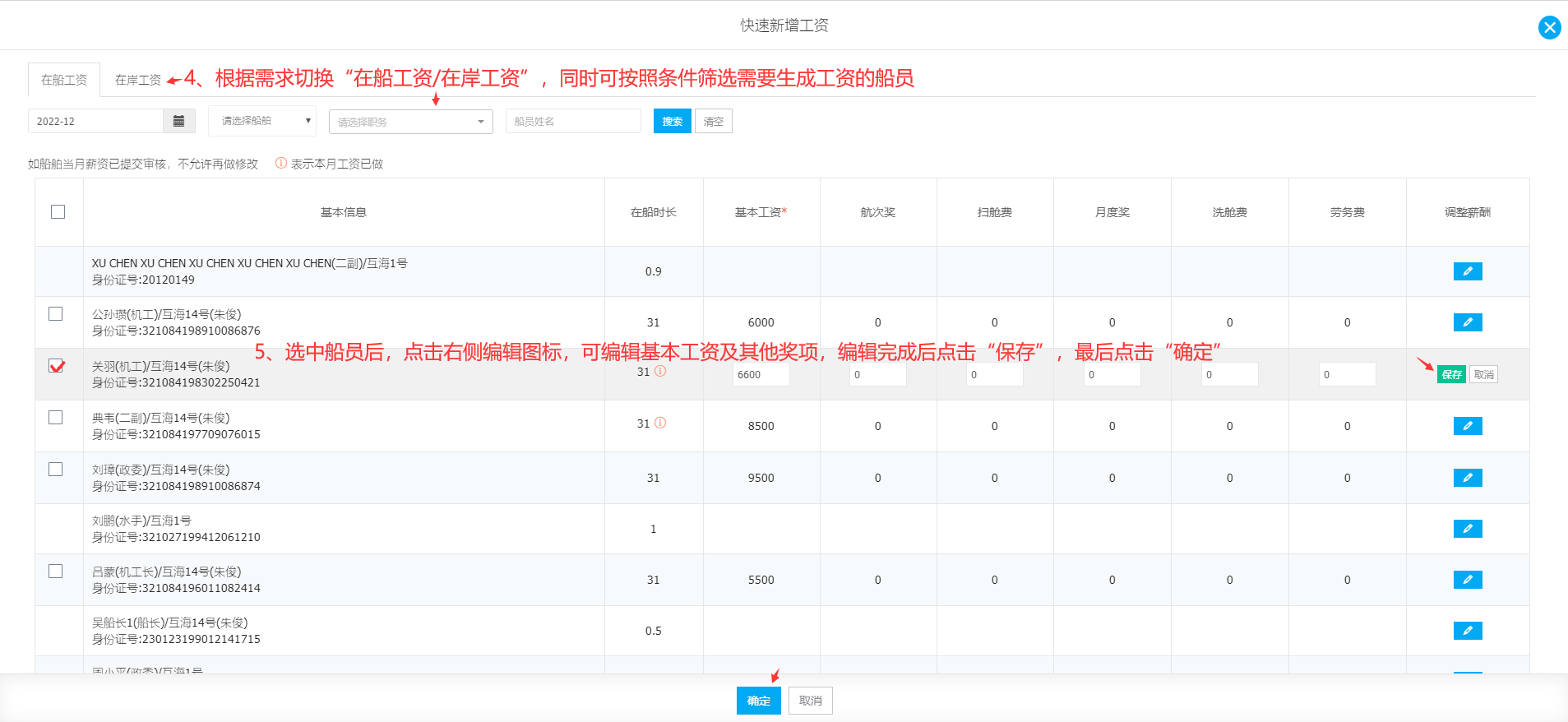Select ID 身份证号:321027199412061210
The width and height of the screenshot is (1568, 722).
(176, 537)
